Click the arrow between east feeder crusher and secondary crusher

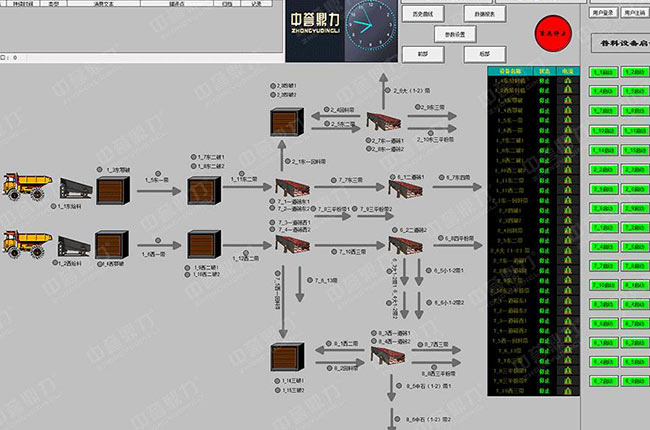click(156, 187)
